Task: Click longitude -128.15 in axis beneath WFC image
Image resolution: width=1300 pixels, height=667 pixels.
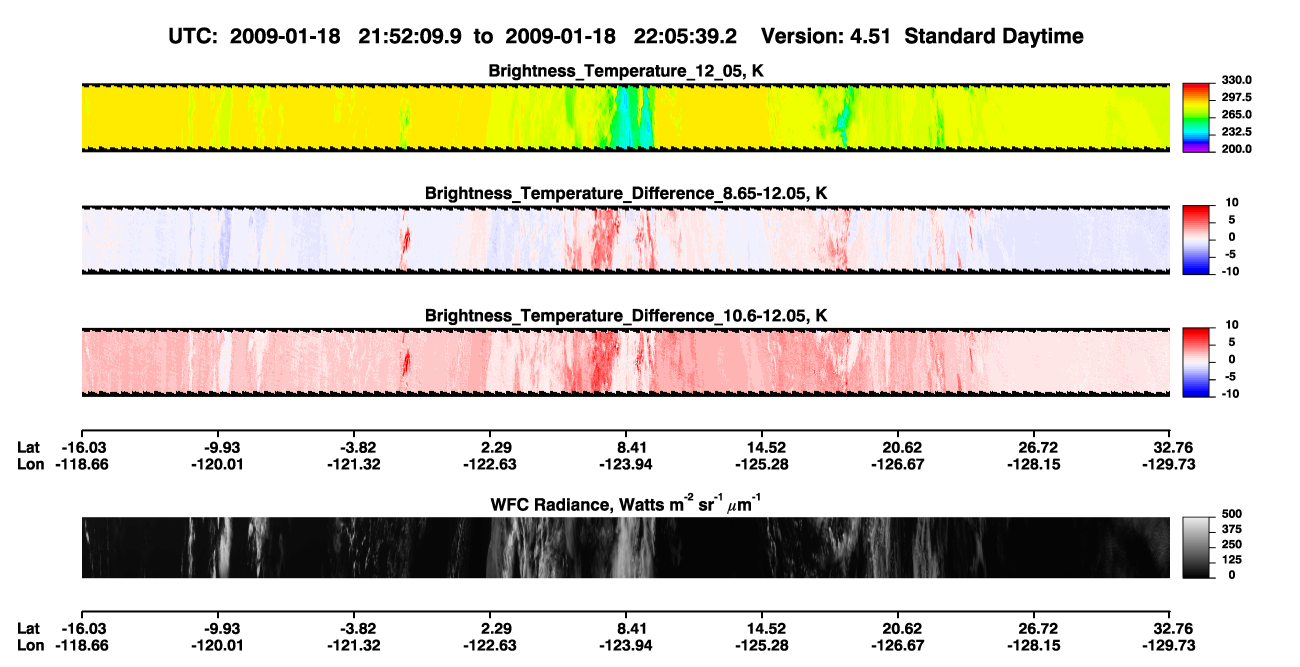Action: click(1033, 645)
